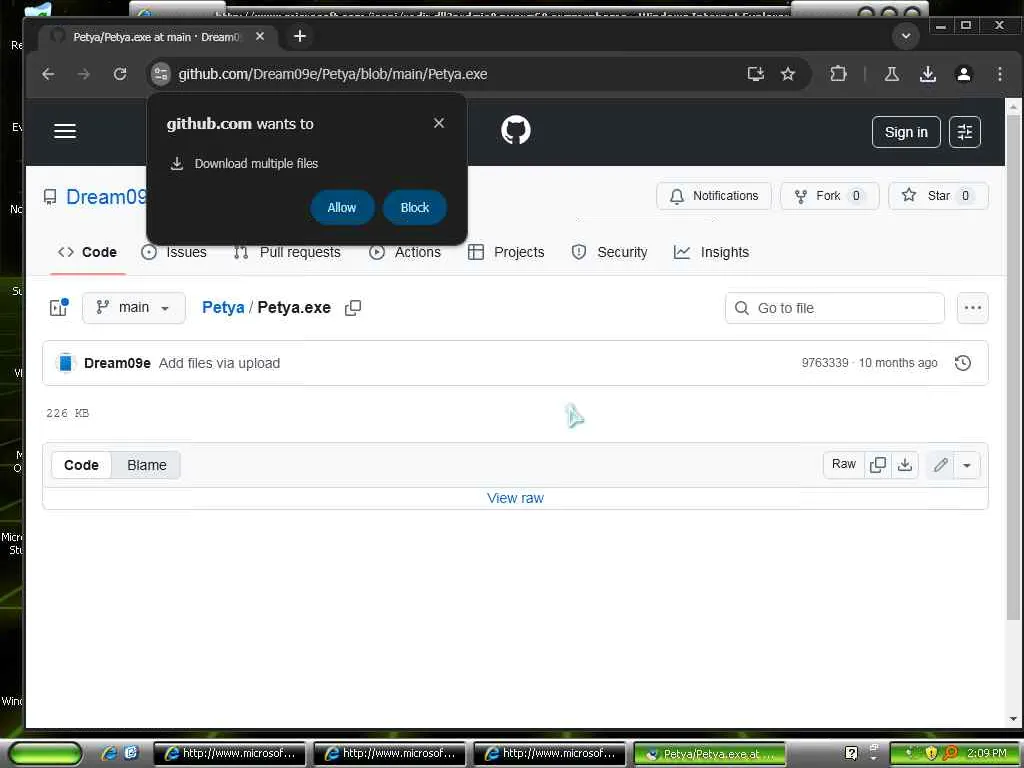Open the Dream09e commit author link

118,363
